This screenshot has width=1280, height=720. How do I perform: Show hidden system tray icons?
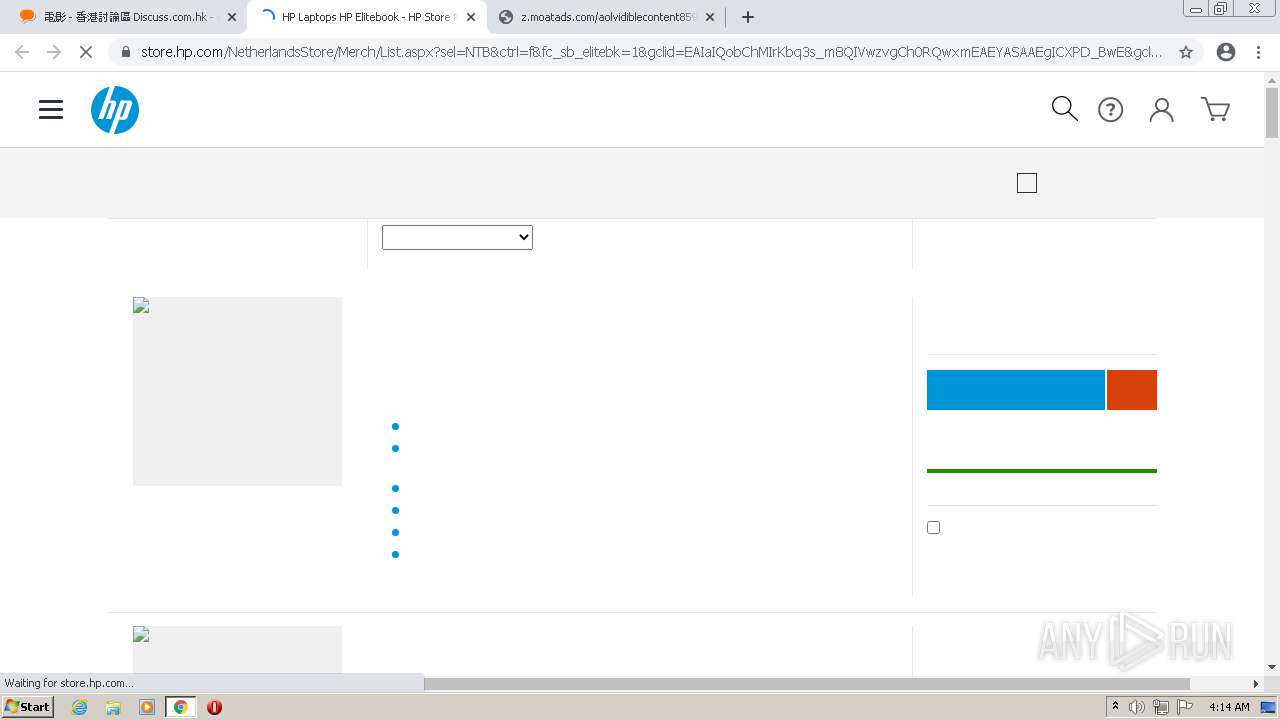[x=1115, y=707]
